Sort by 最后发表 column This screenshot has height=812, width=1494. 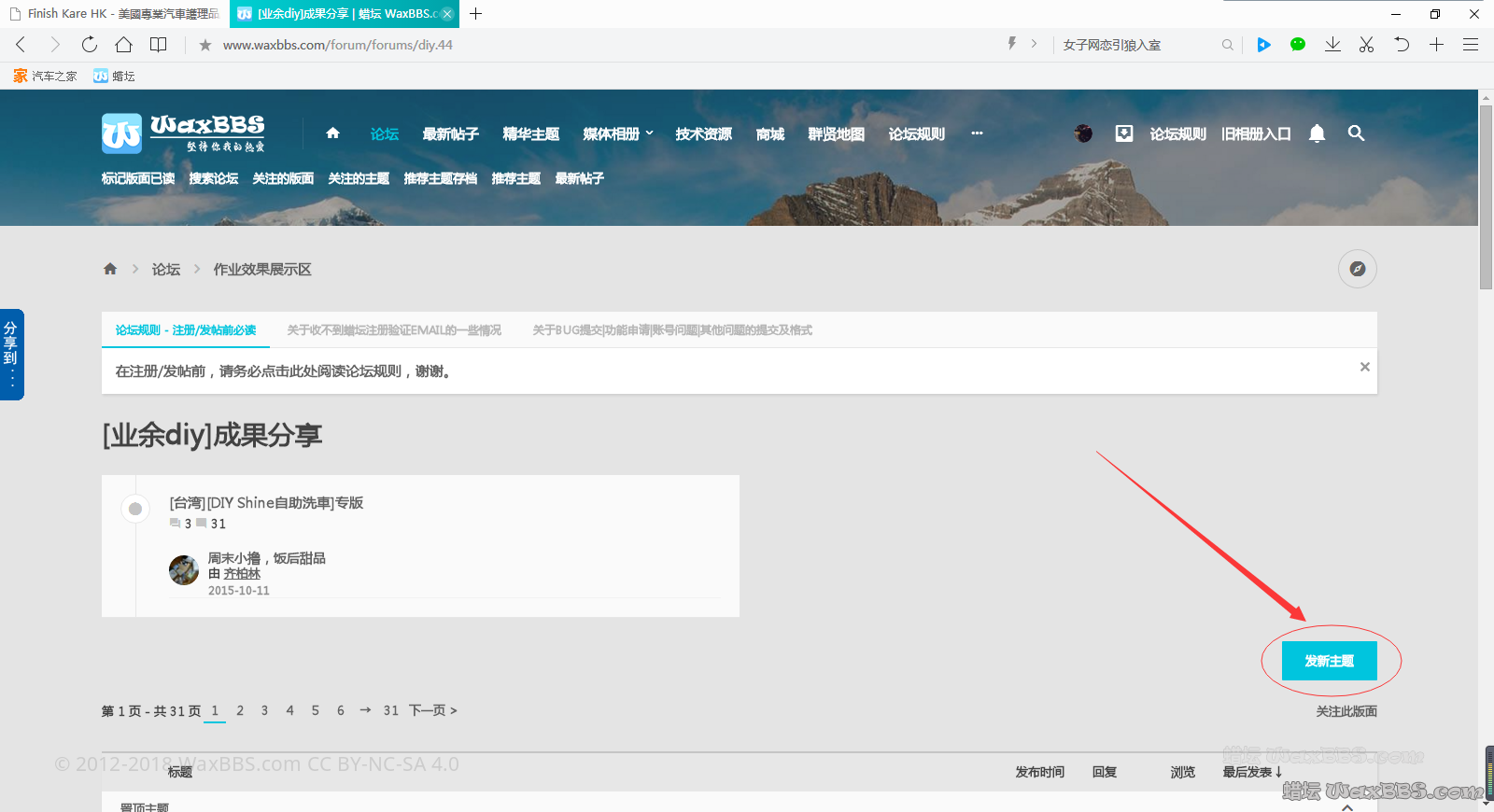click(1252, 772)
